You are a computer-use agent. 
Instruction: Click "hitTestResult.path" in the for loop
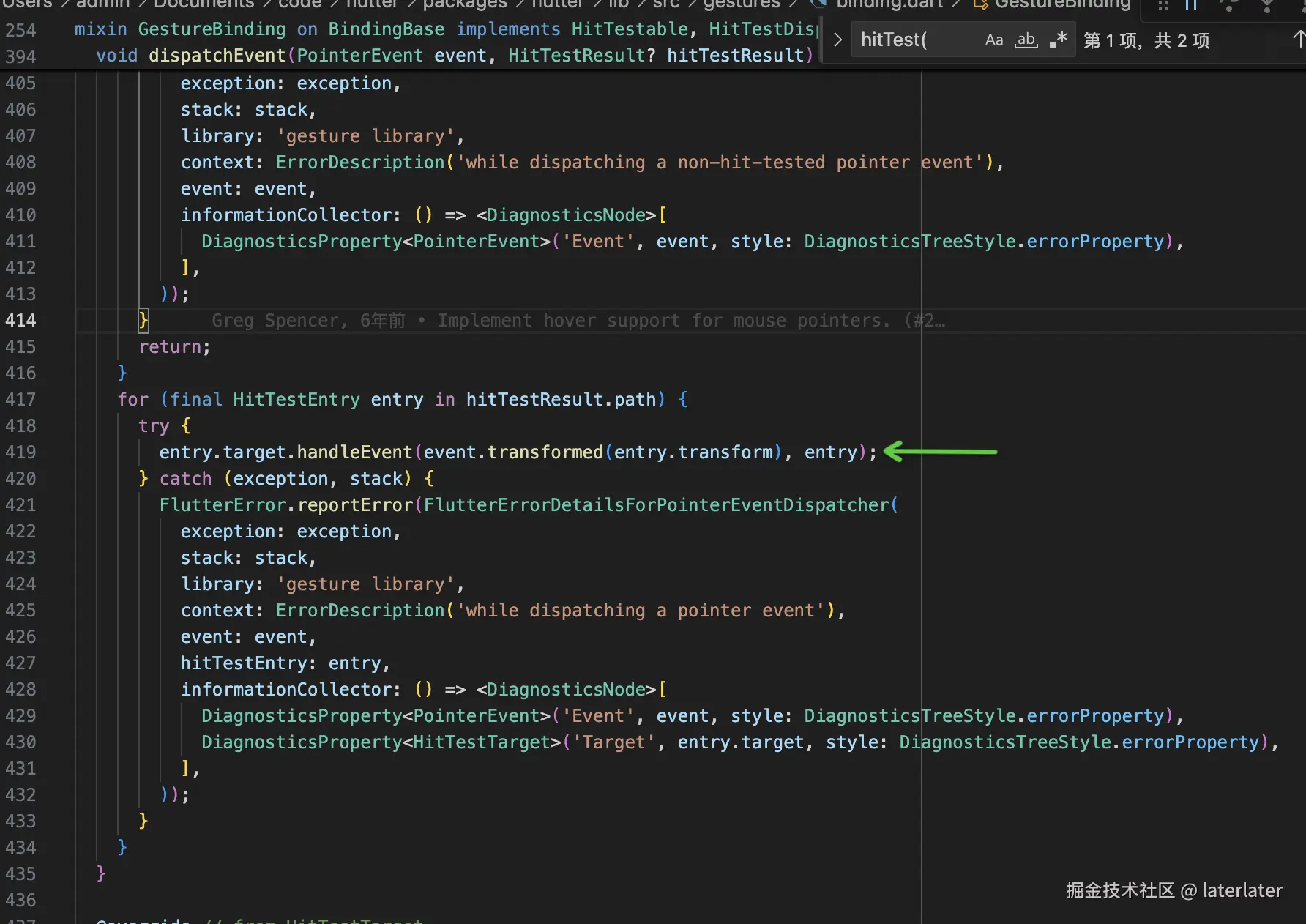pos(561,400)
